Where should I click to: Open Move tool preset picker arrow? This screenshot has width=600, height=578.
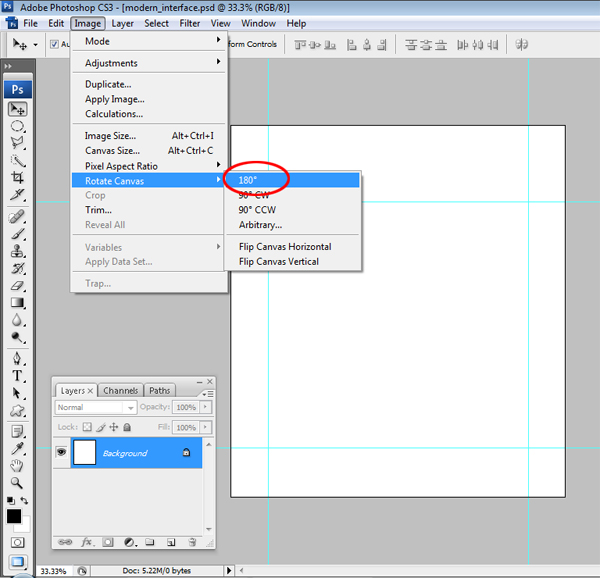click(35, 45)
